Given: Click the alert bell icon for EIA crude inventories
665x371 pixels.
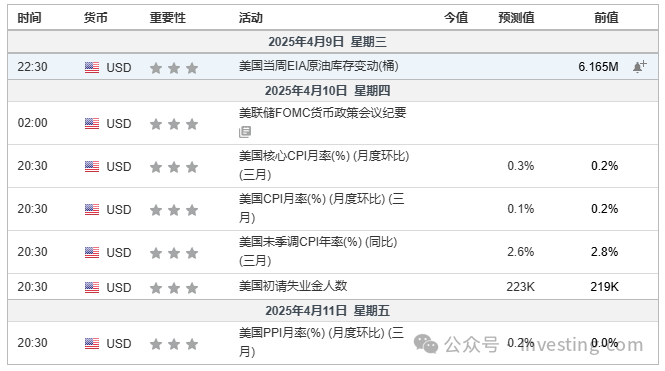Looking at the screenshot, I should (640, 67).
